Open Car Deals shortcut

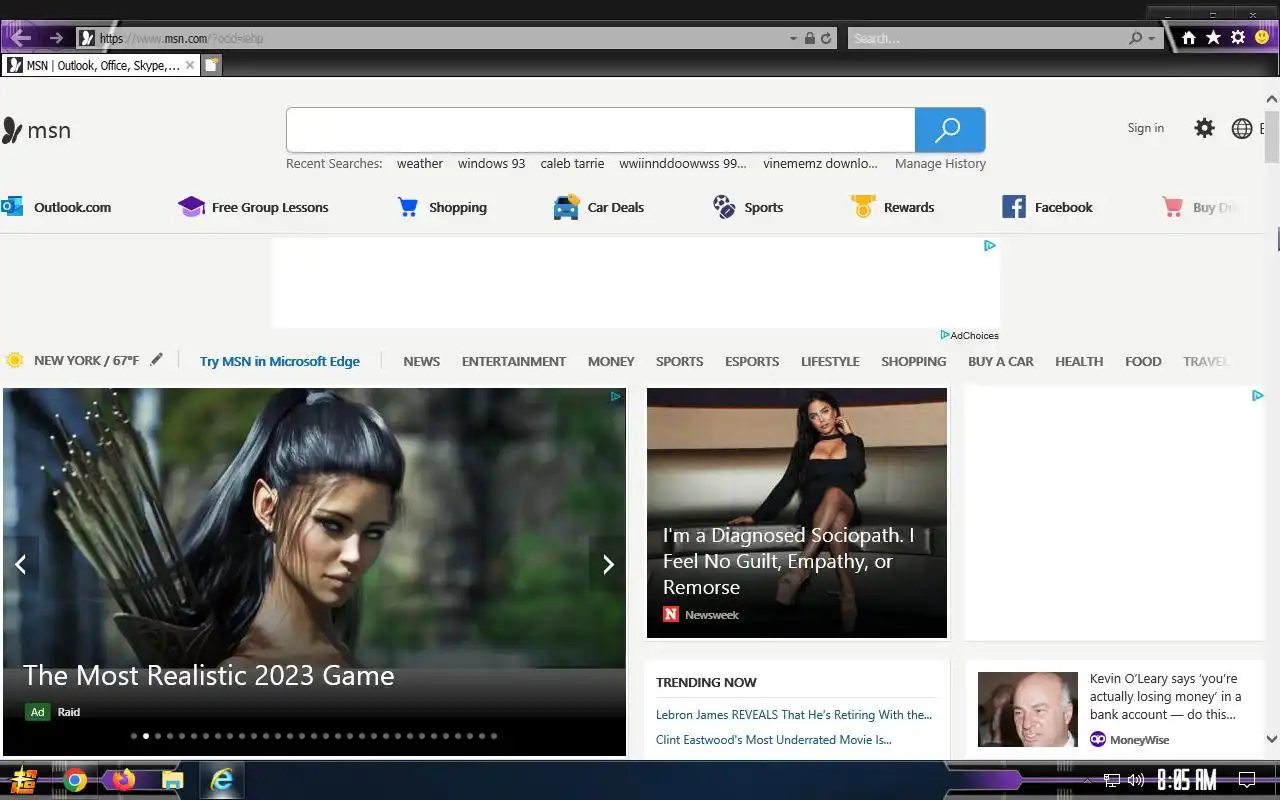tap(598, 207)
